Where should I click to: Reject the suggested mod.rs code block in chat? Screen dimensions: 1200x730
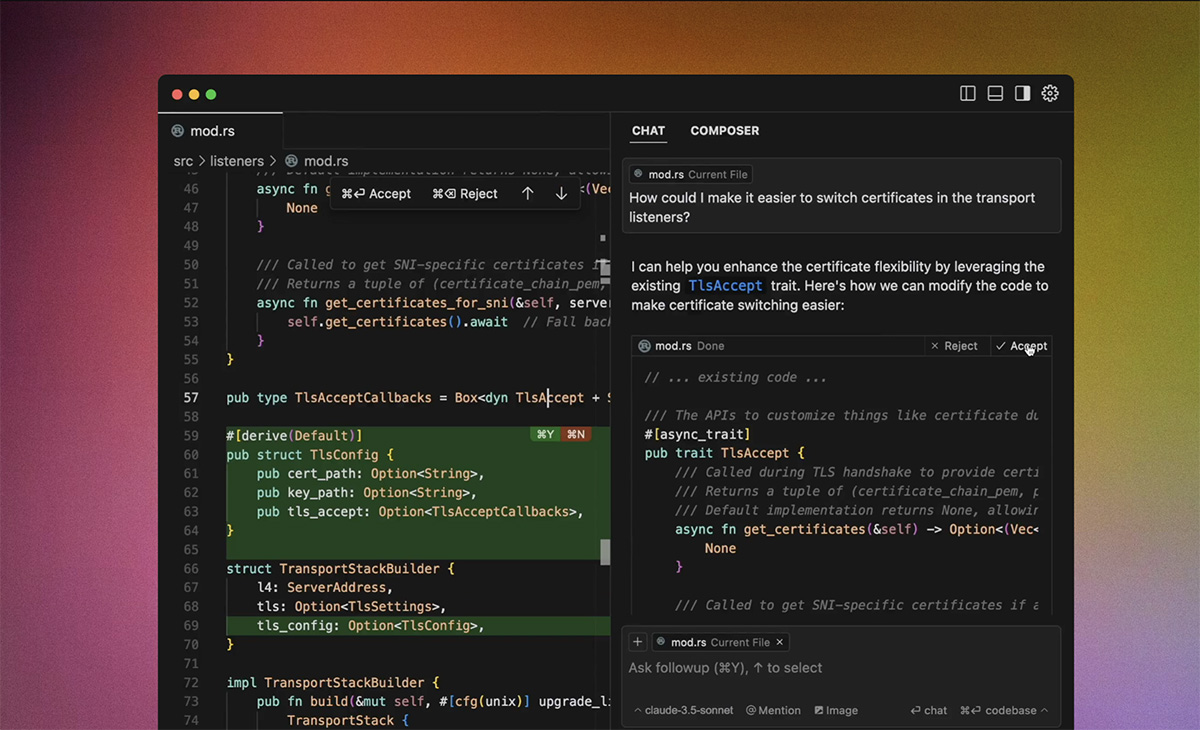coord(954,346)
